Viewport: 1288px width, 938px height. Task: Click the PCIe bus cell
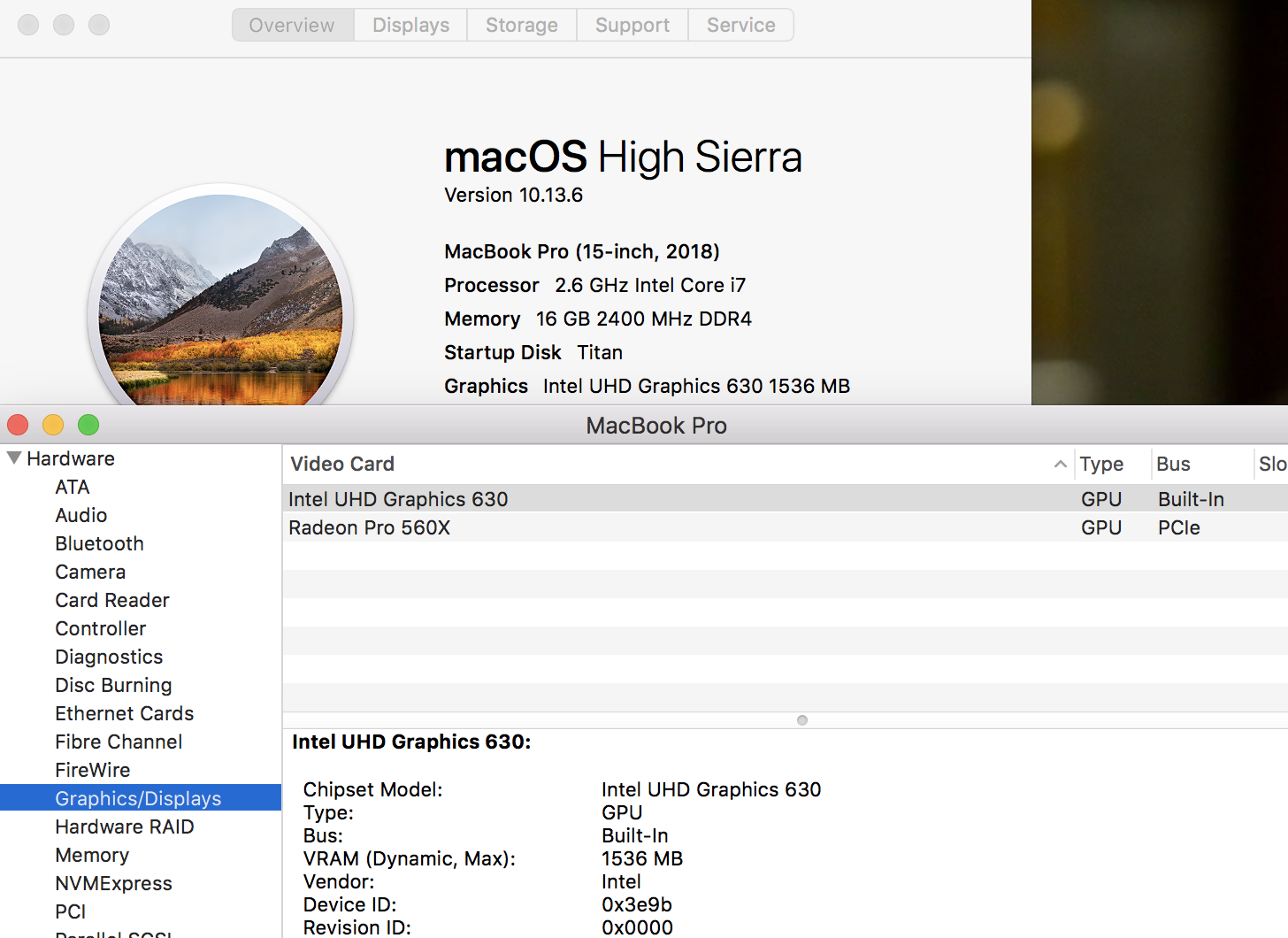tap(1179, 527)
